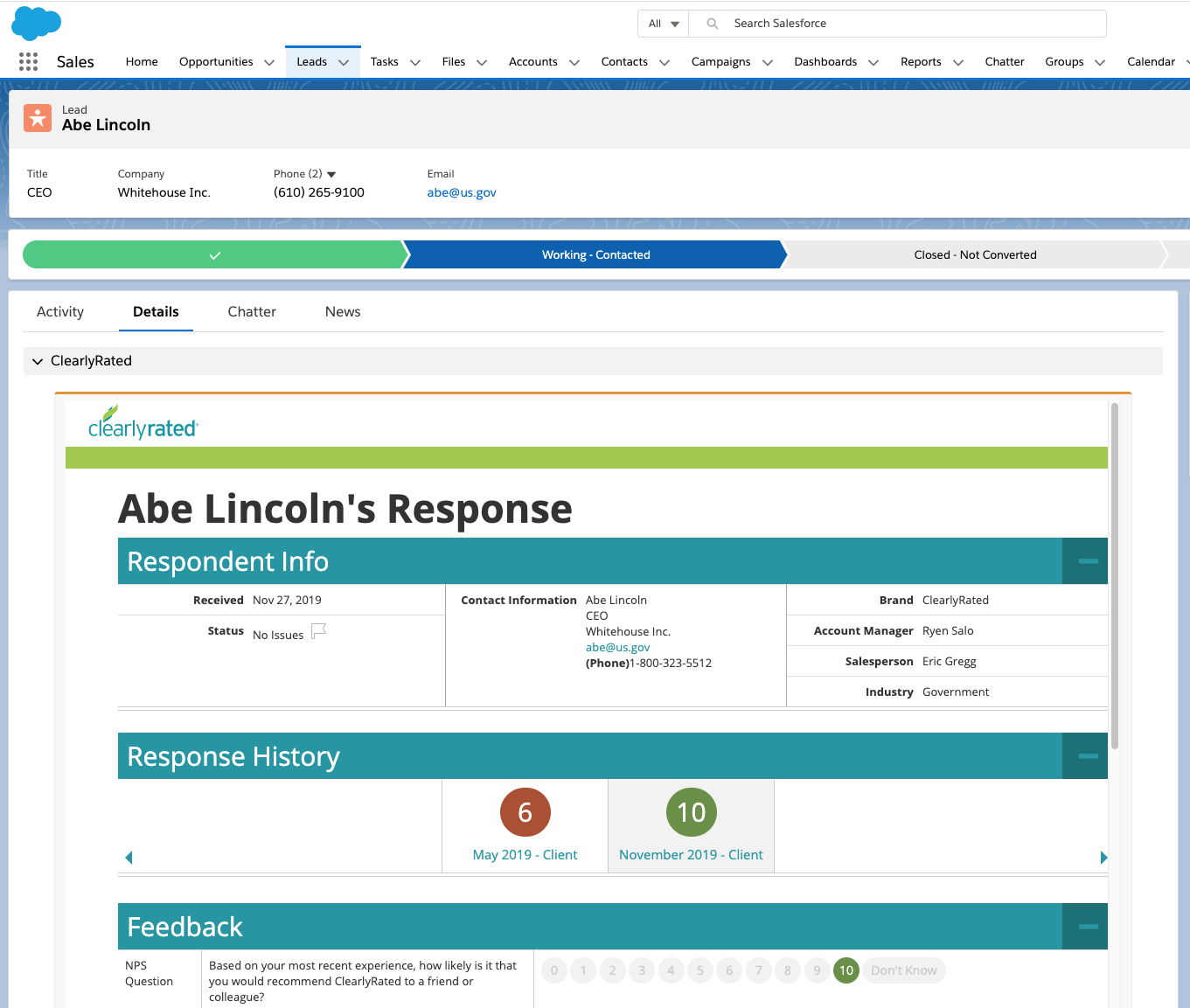Click the abe@us.gov email link in header

(x=462, y=192)
